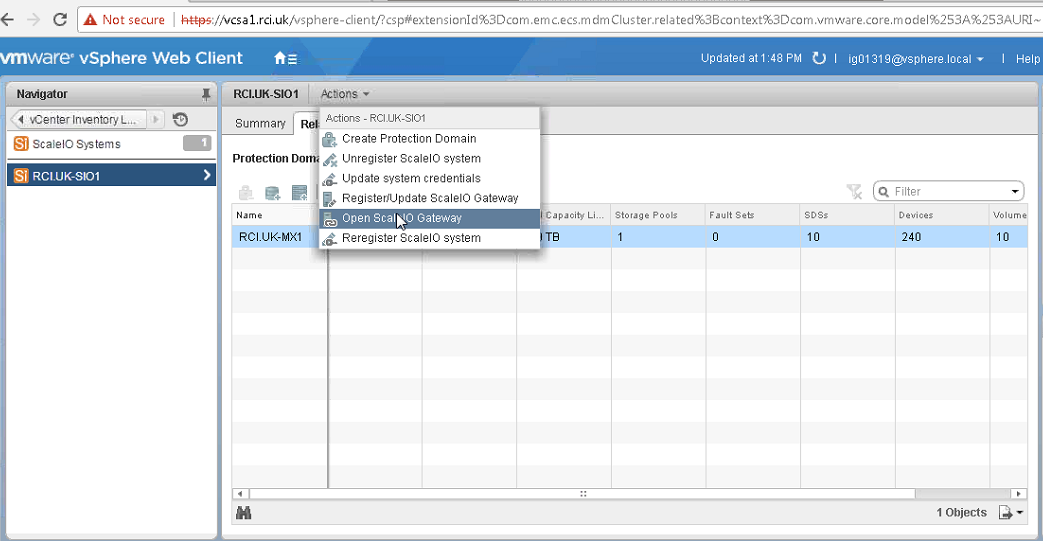The height and width of the screenshot is (541, 1043).
Task: Open the vSphere home menu icon
Action: point(285,59)
